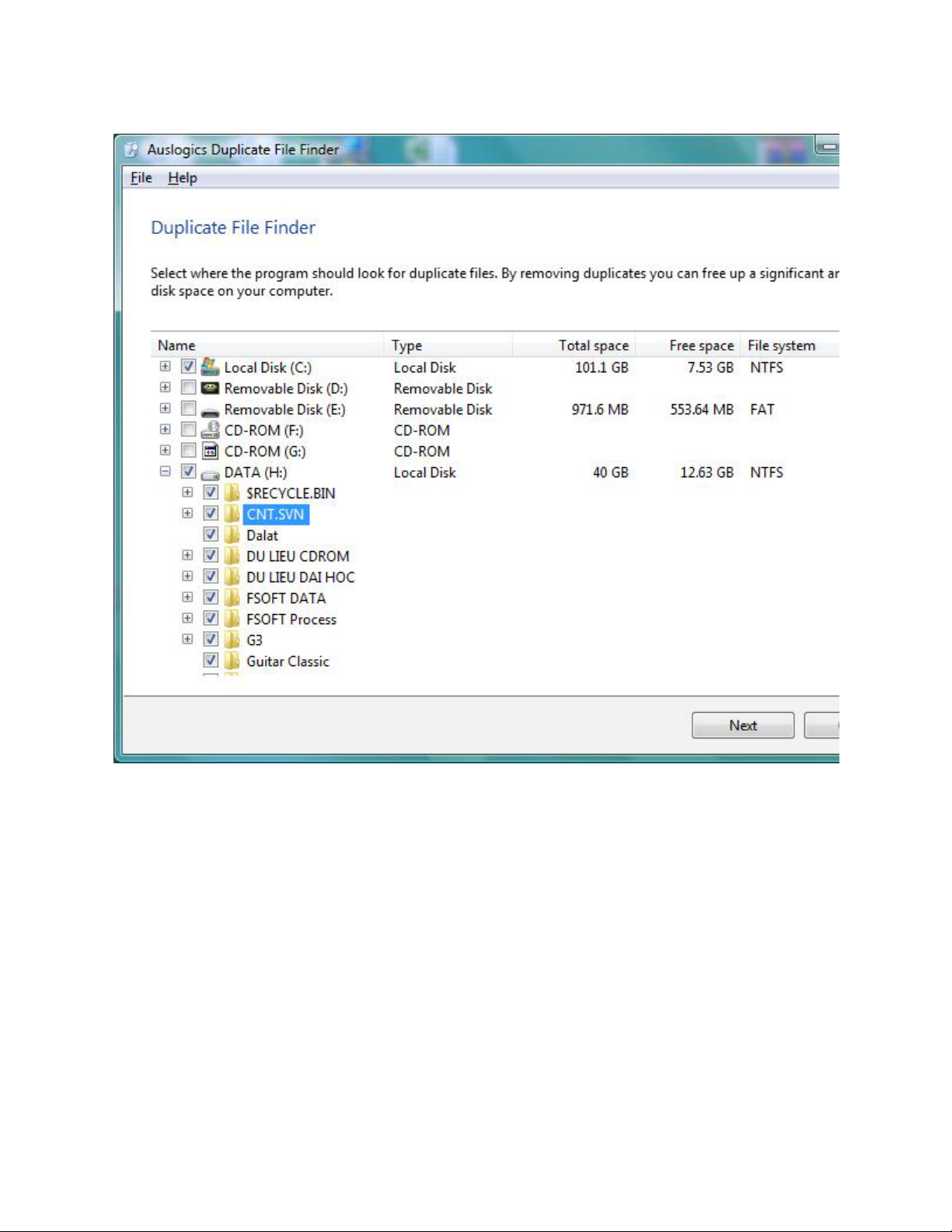The image size is (952, 1232).
Task: Enable the Removable Disk (E:) checkbox
Action: point(188,409)
